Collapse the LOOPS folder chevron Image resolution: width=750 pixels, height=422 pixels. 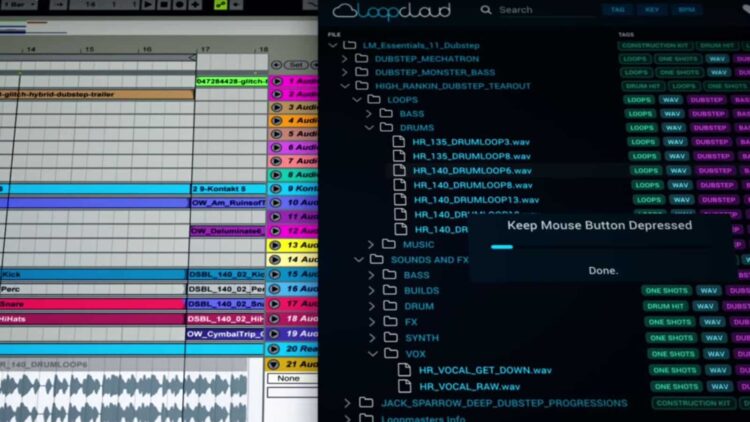(357, 100)
